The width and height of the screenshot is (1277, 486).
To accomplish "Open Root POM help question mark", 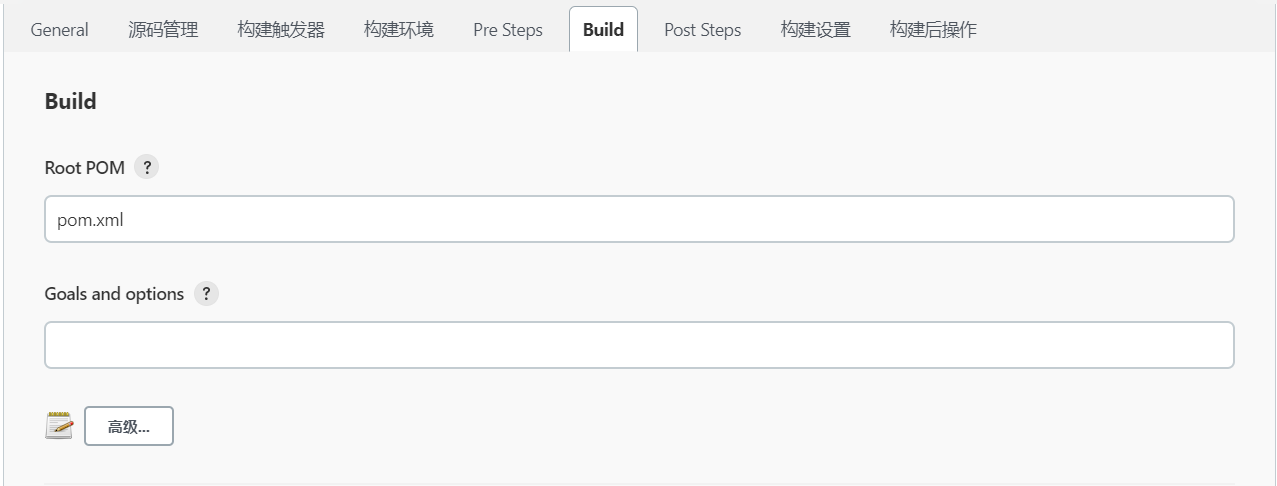I will [146, 168].
